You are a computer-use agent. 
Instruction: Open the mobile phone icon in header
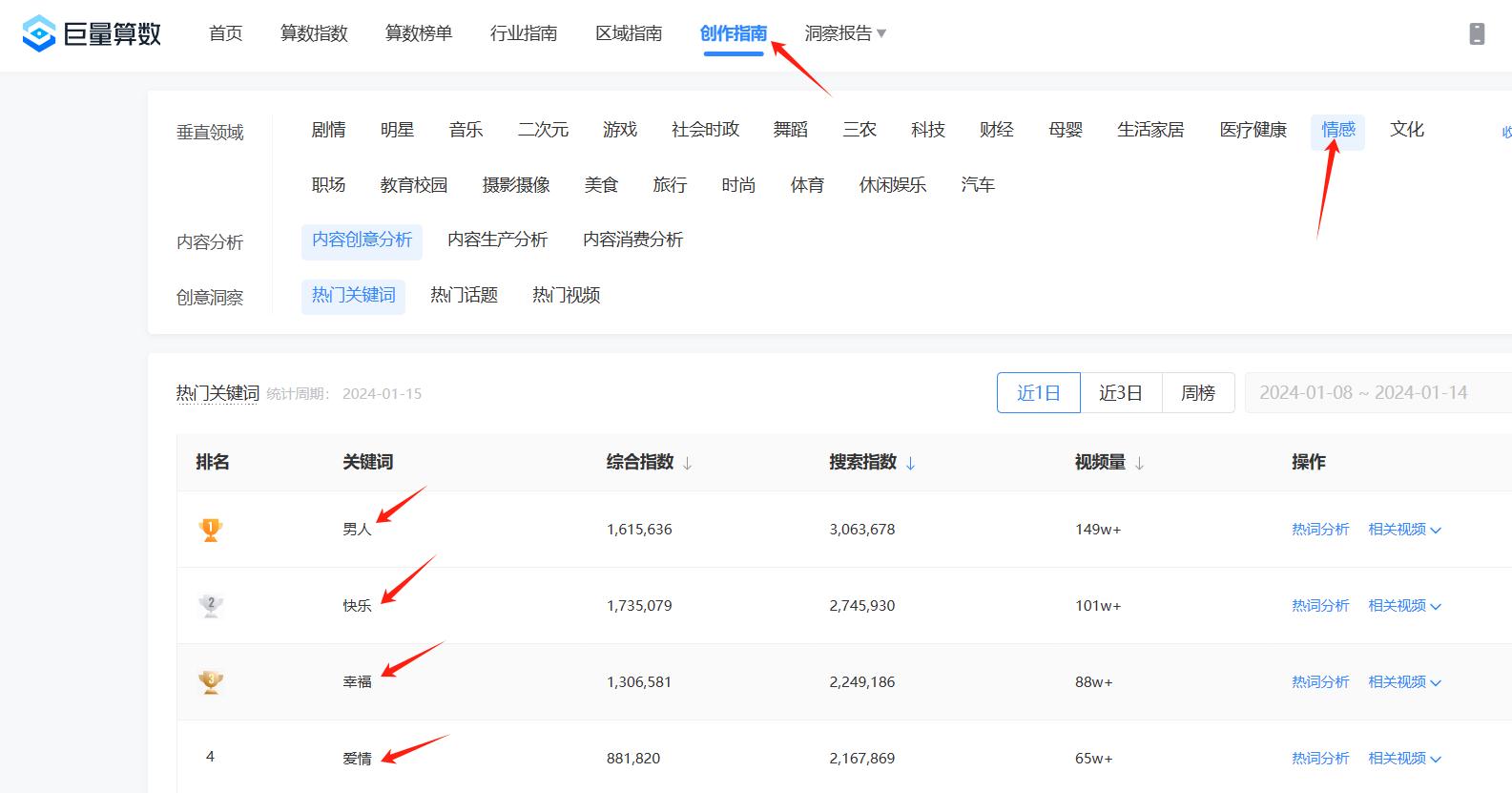pyautogui.click(x=1477, y=34)
